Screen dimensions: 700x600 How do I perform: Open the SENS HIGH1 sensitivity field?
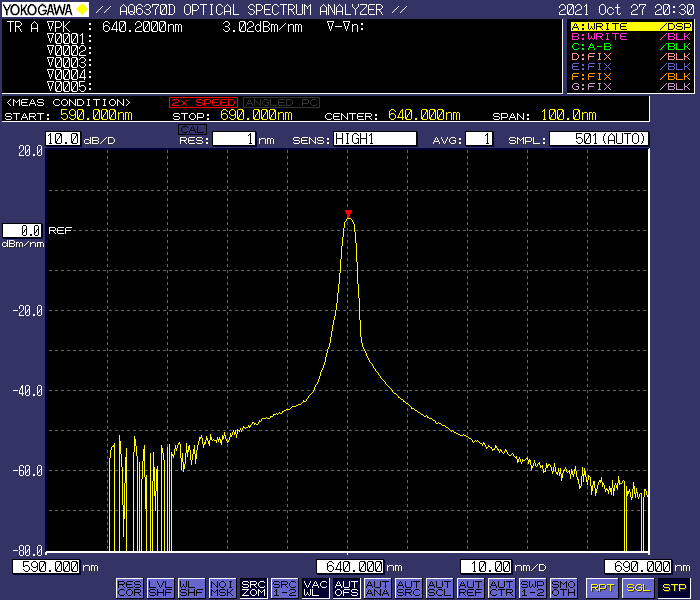375,139
